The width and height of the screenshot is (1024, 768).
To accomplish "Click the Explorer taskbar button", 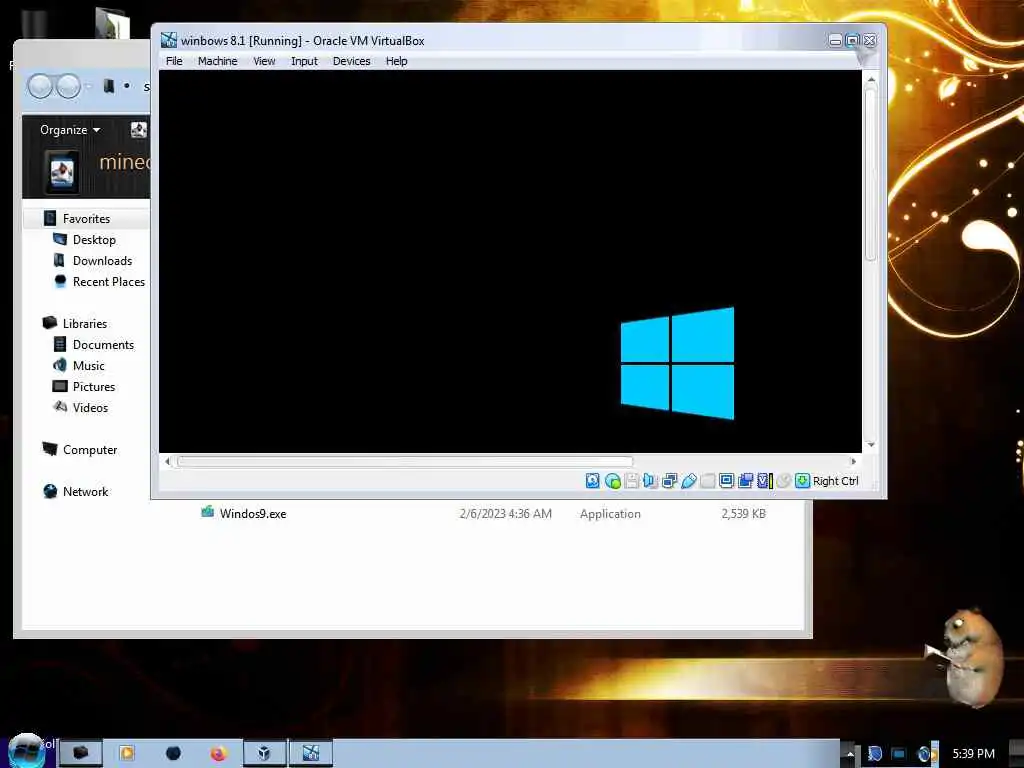I will tap(81, 753).
